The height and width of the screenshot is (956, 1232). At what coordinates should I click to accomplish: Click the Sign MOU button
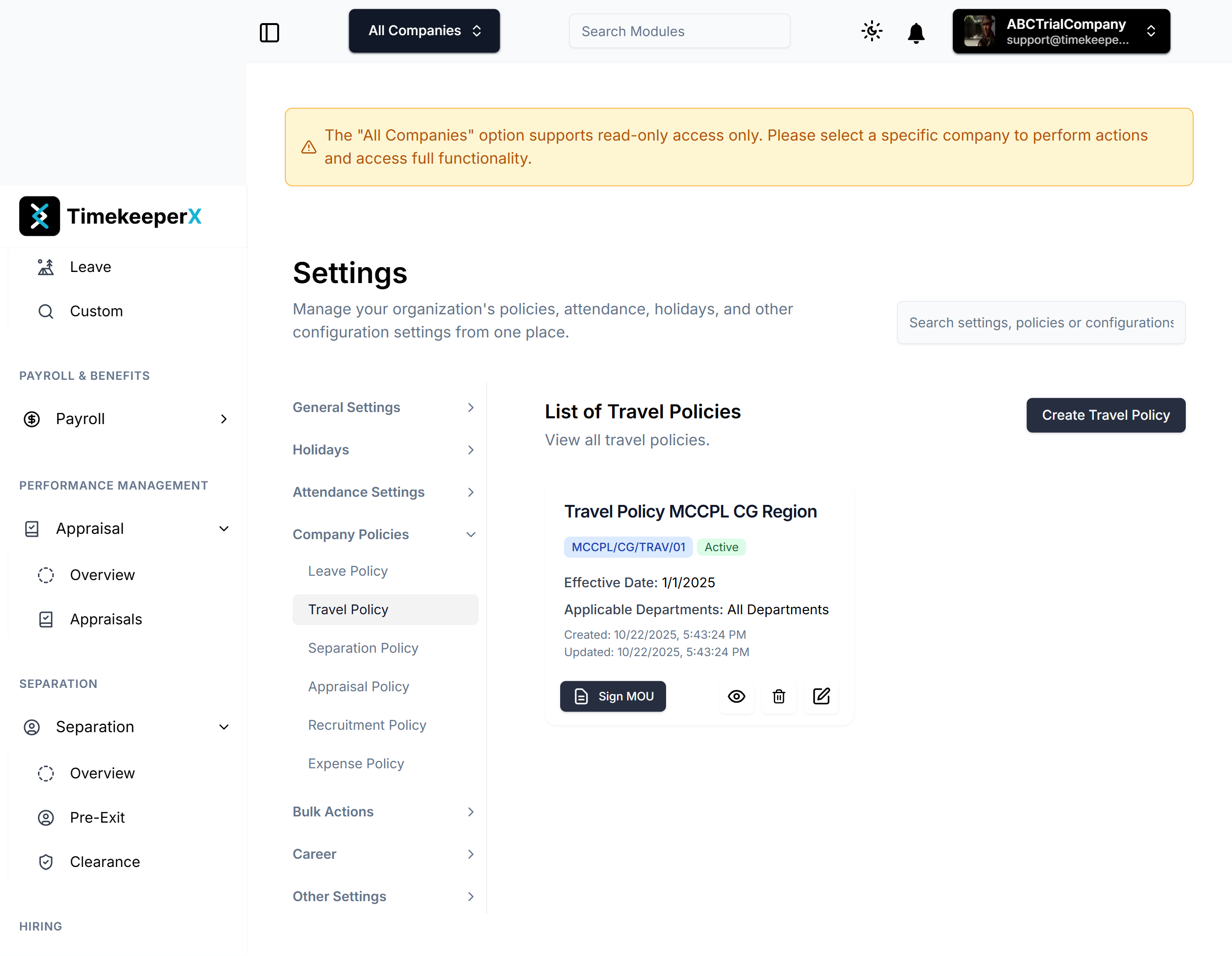pos(613,697)
